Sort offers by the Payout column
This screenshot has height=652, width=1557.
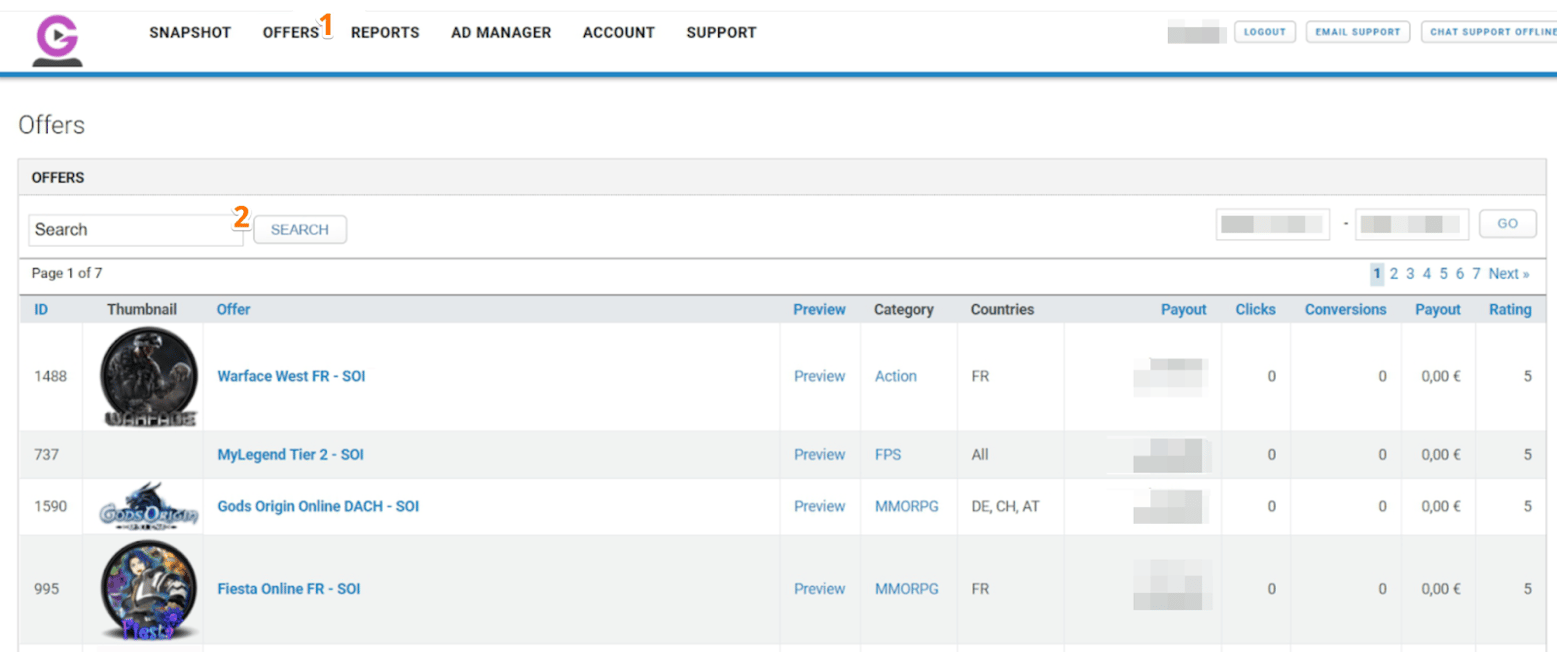[1183, 309]
